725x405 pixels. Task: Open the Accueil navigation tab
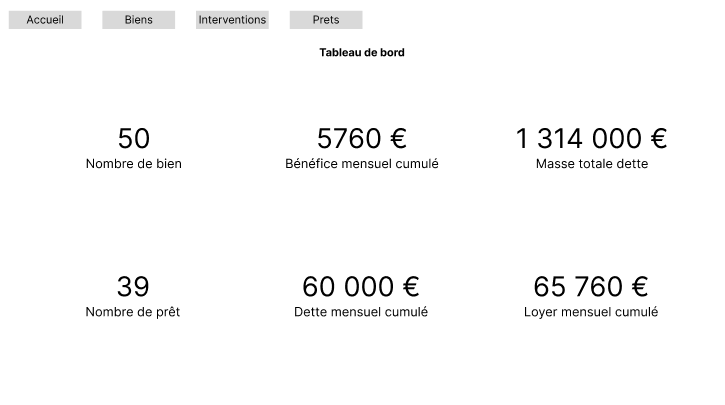(45, 20)
